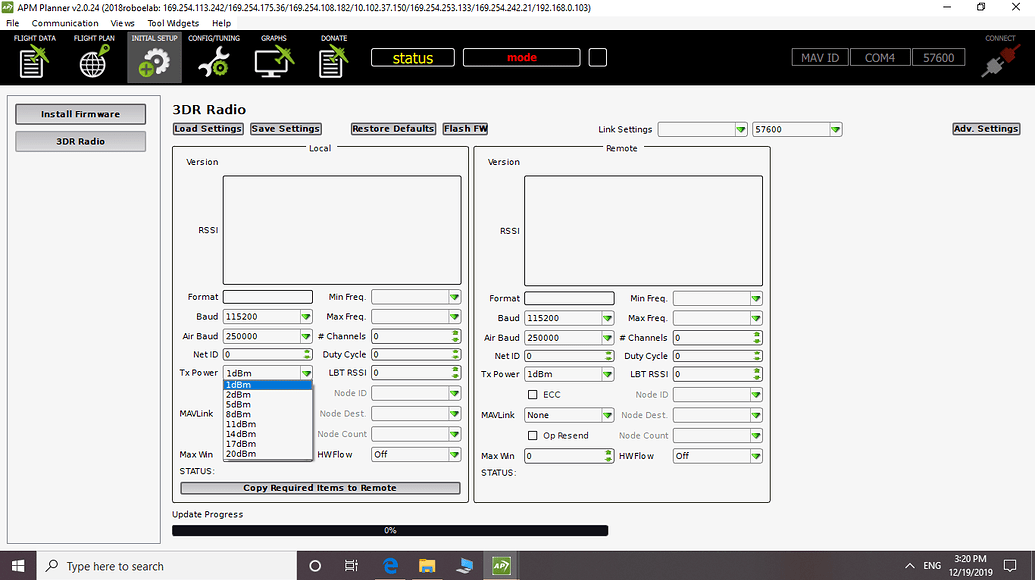Open the Graphs monitor icon
Image resolution: width=1035 pixels, height=580 pixels.
point(273,60)
